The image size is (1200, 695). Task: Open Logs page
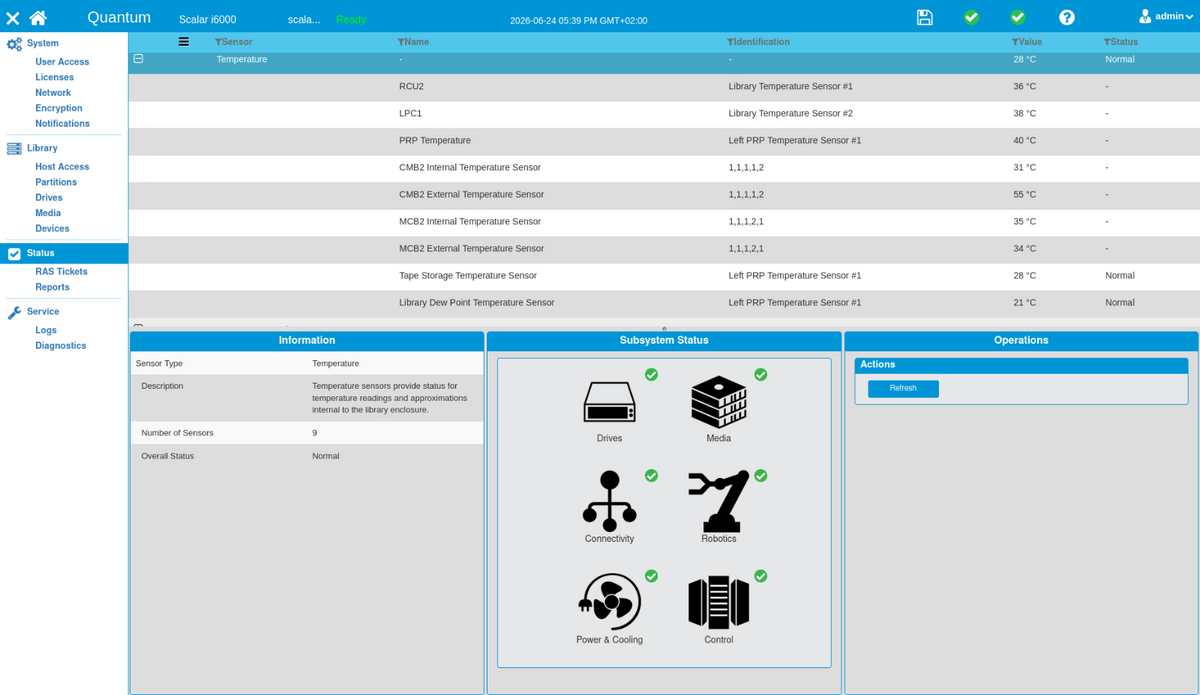46,330
